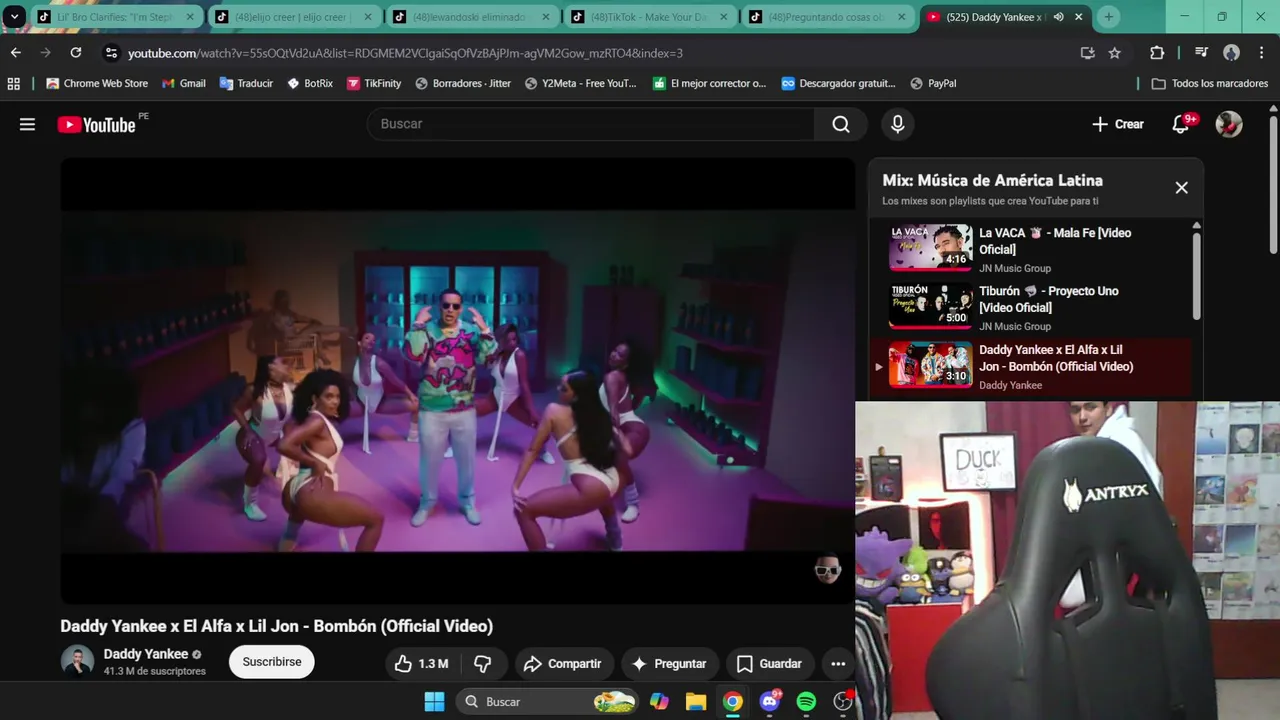1280x720 pixels.
Task: Open the Gmail bookmark
Action: (184, 83)
